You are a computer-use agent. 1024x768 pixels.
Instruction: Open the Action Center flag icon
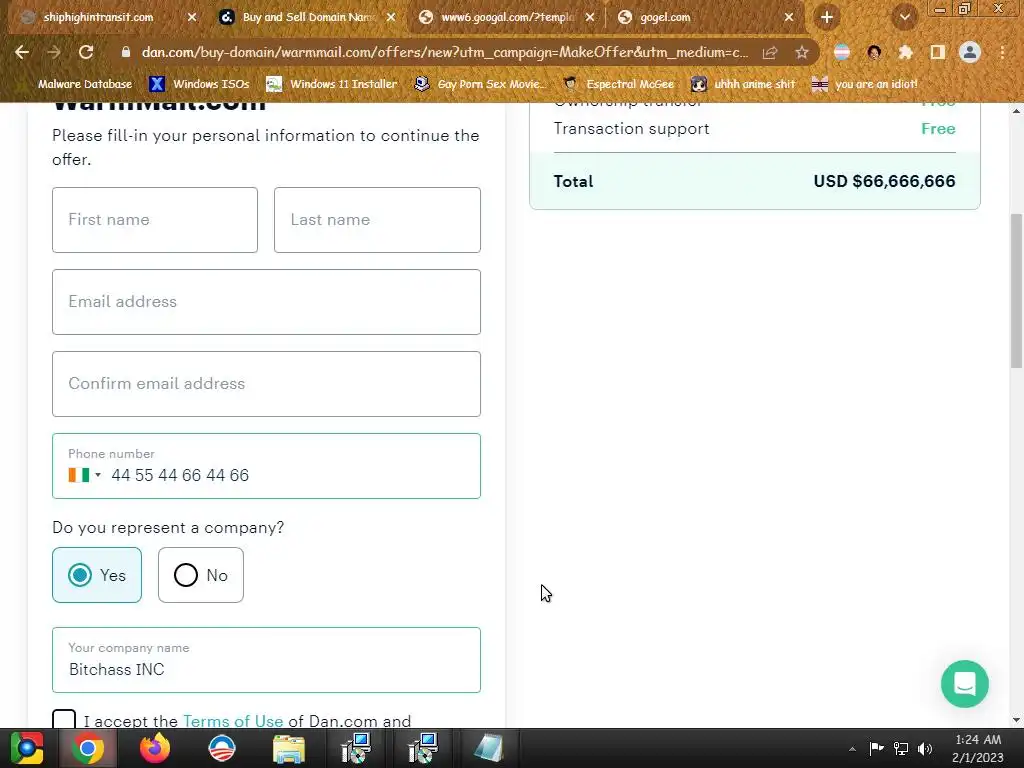click(x=876, y=748)
